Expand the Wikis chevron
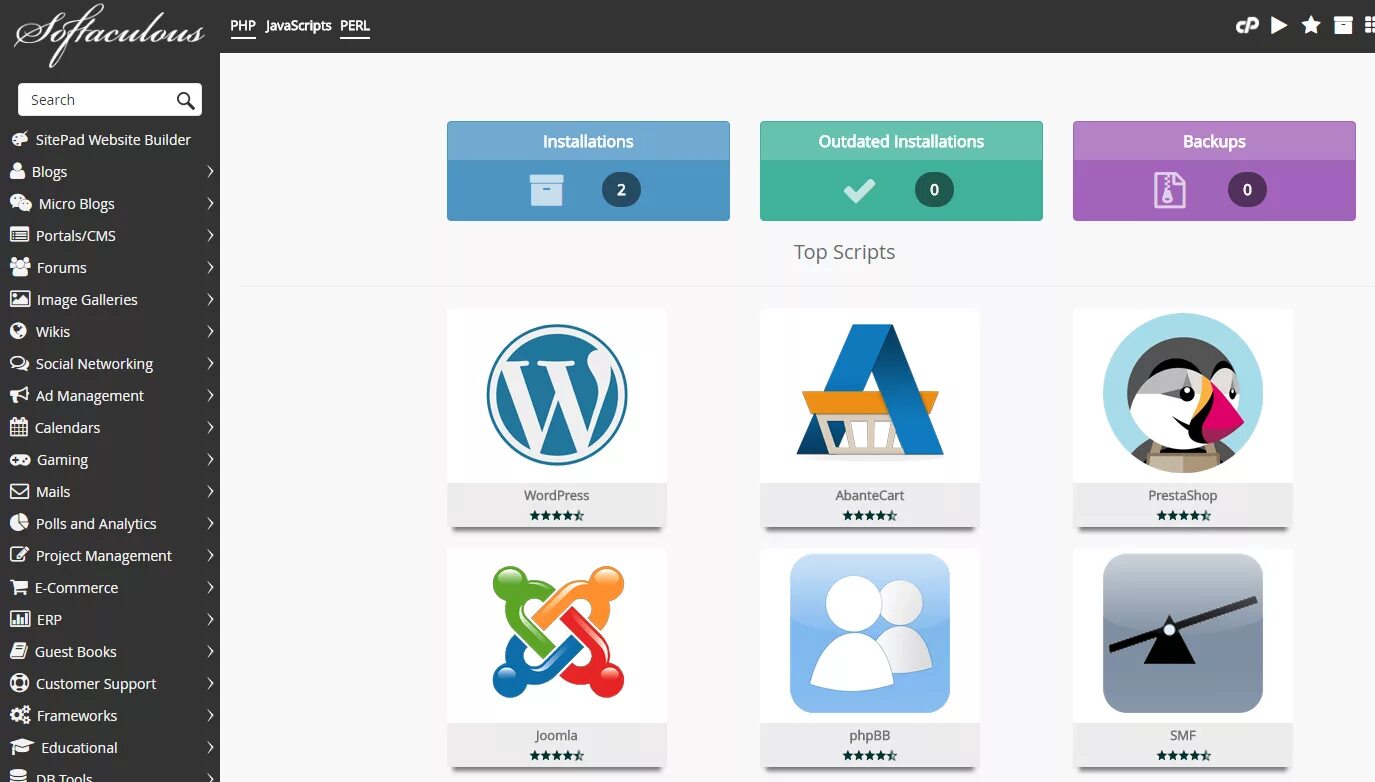The image size is (1375, 782). point(210,331)
